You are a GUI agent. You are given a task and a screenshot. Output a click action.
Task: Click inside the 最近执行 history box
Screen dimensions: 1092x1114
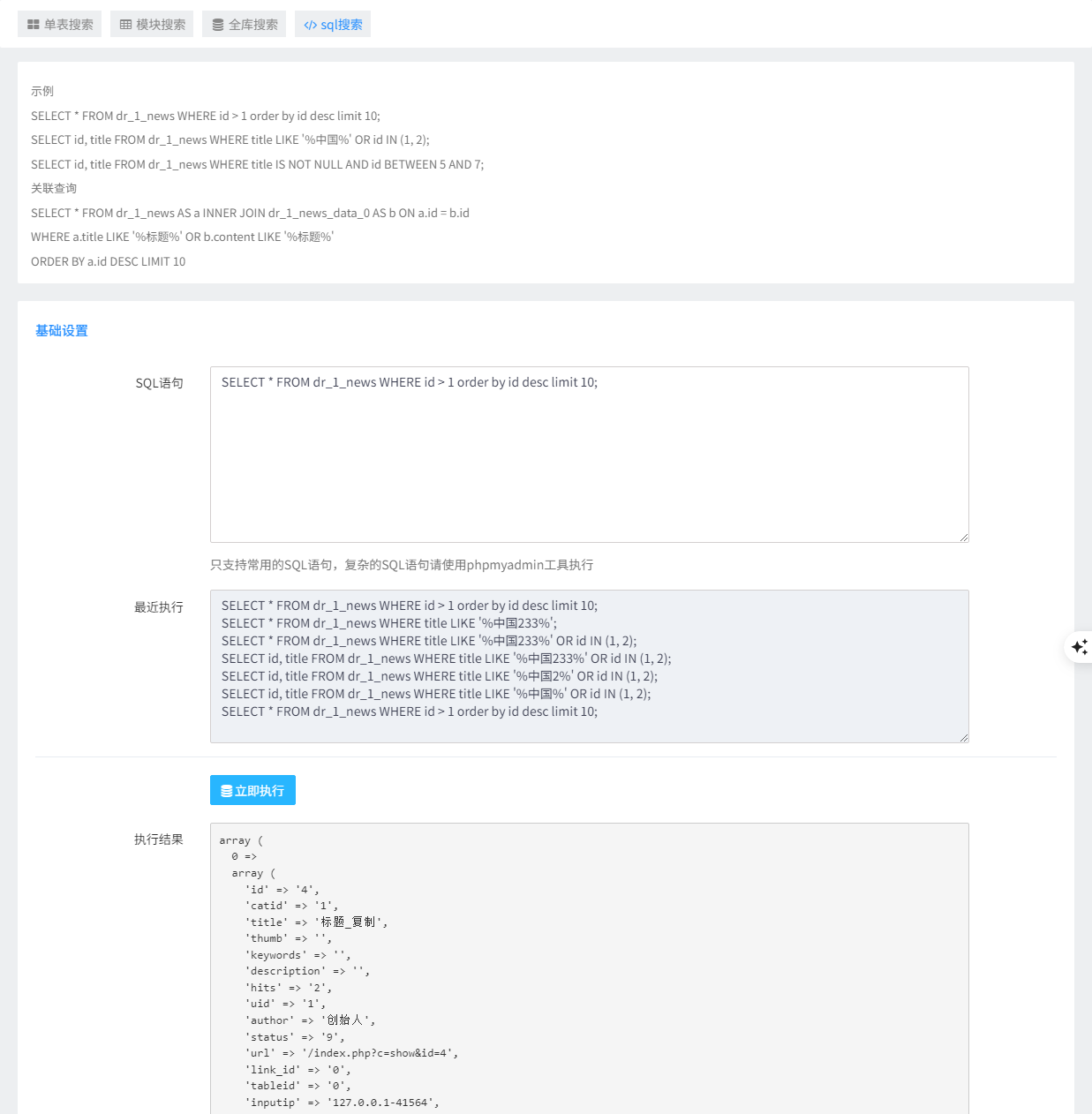(590, 666)
